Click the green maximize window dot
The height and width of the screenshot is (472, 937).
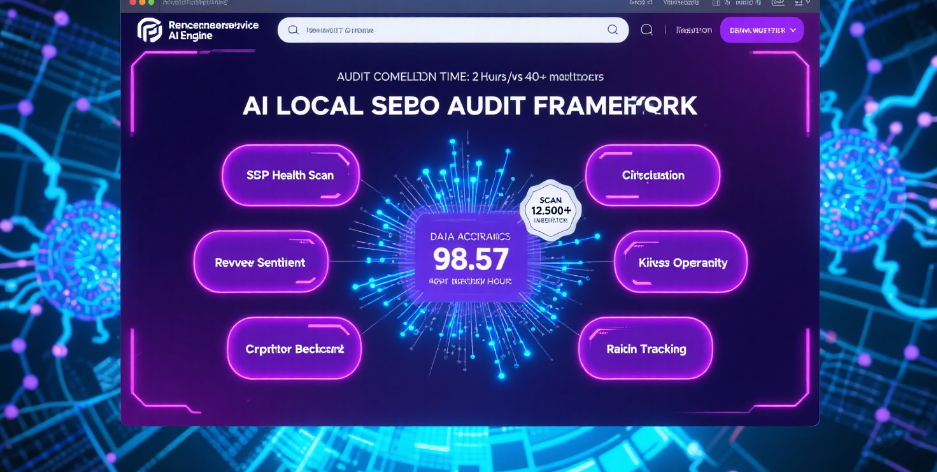click(151, 4)
